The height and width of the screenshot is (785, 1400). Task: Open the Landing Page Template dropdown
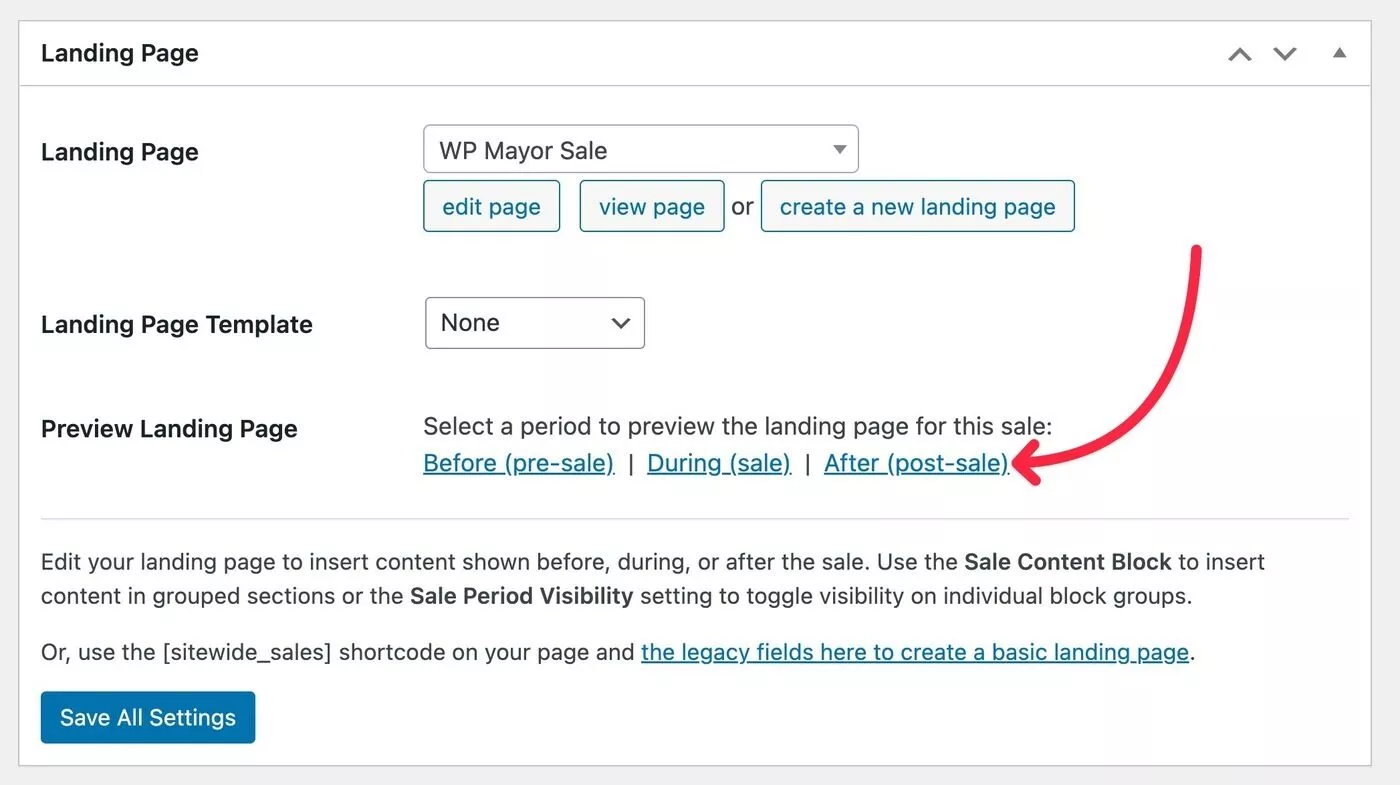(535, 323)
